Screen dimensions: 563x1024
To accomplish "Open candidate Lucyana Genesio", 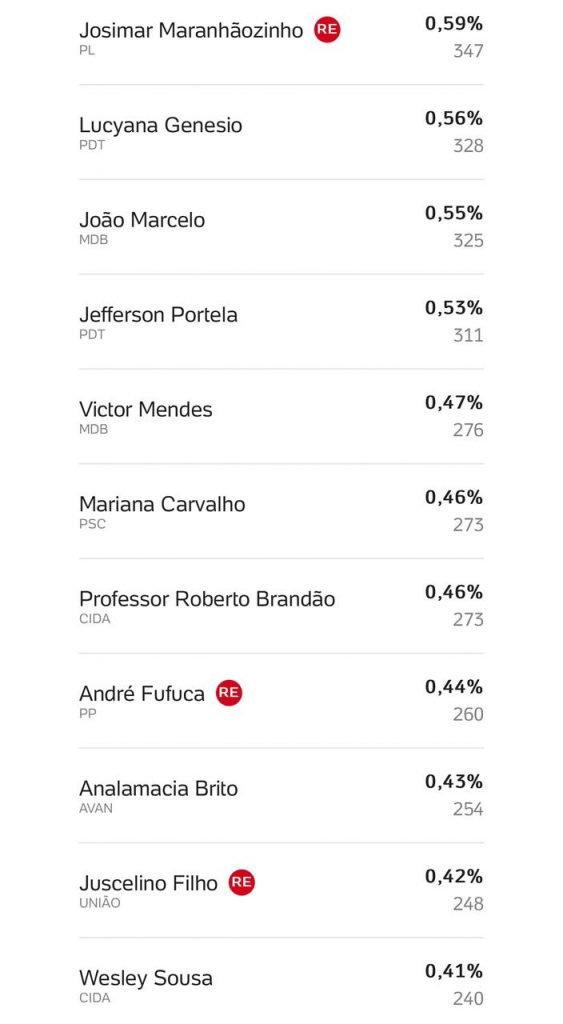I will coord(161,125).
